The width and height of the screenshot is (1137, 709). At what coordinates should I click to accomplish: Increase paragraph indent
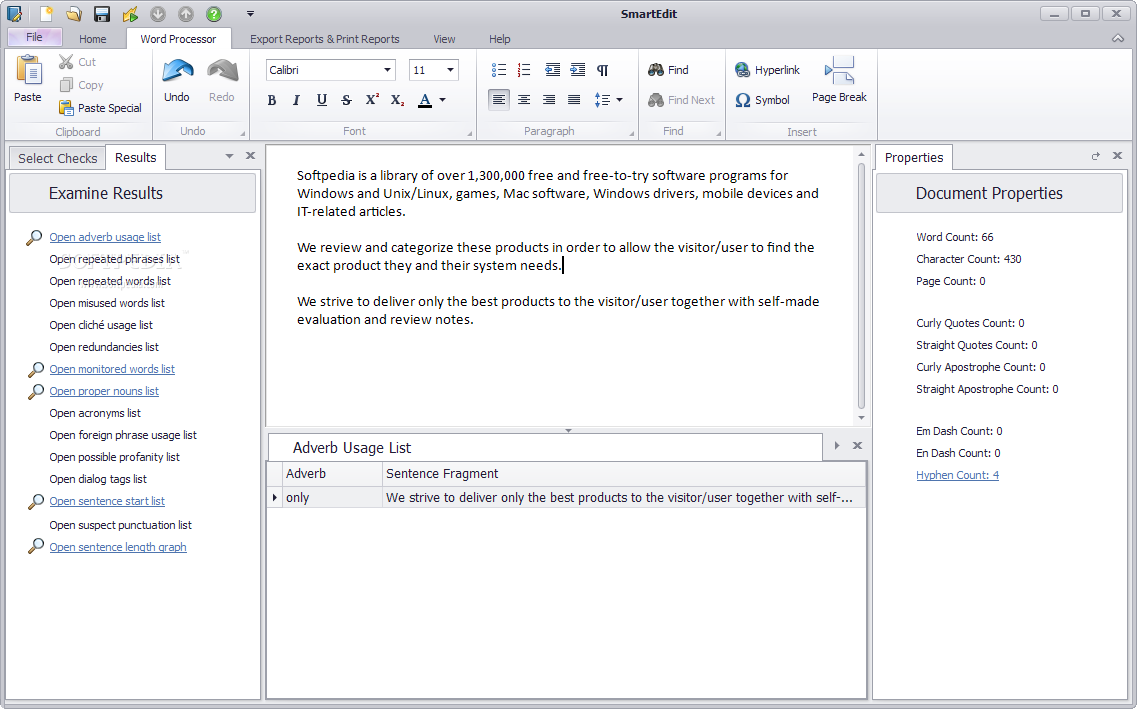pos(578,70)
